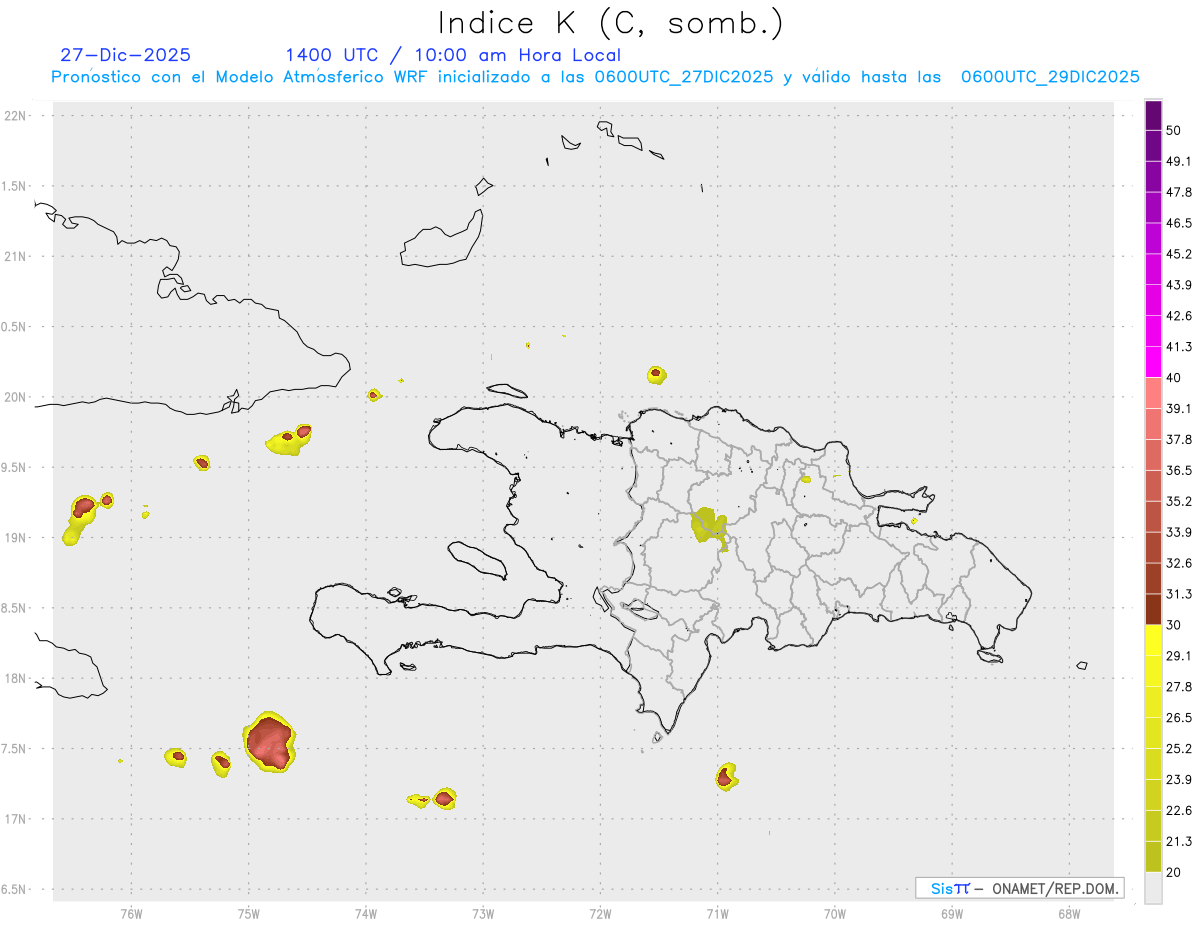Click the "30" value on the color scale
This screenshot has height=927, width=1200.
click(1174, 625)
